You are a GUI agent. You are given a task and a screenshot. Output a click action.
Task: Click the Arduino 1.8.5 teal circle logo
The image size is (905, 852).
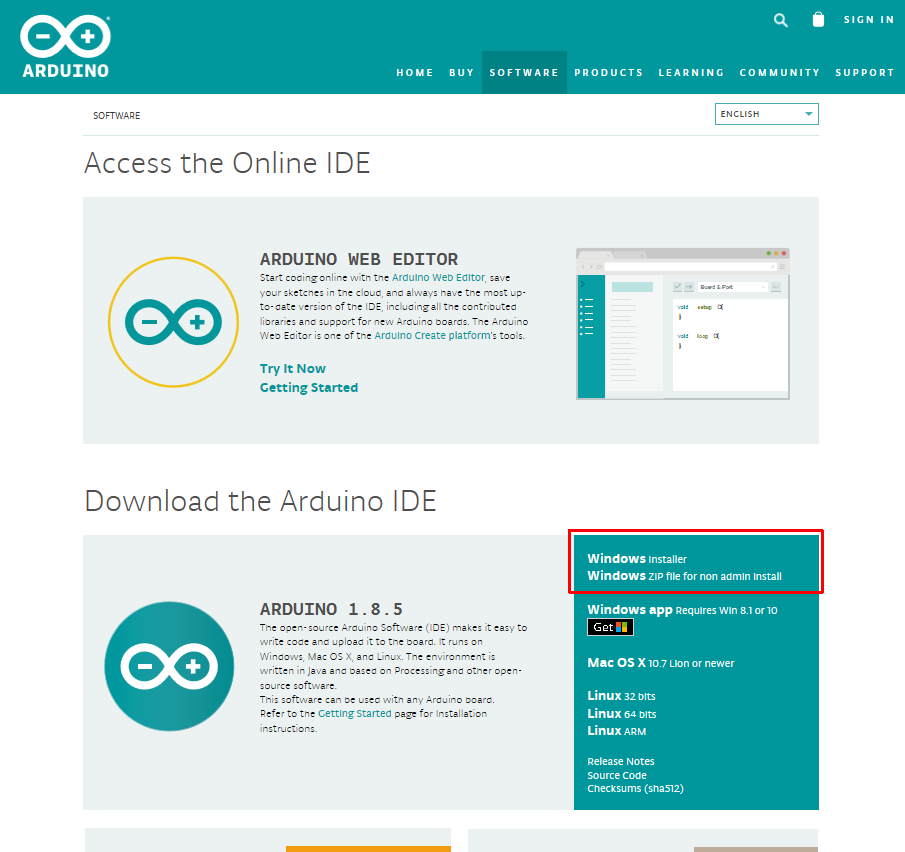tap(169, 666)
